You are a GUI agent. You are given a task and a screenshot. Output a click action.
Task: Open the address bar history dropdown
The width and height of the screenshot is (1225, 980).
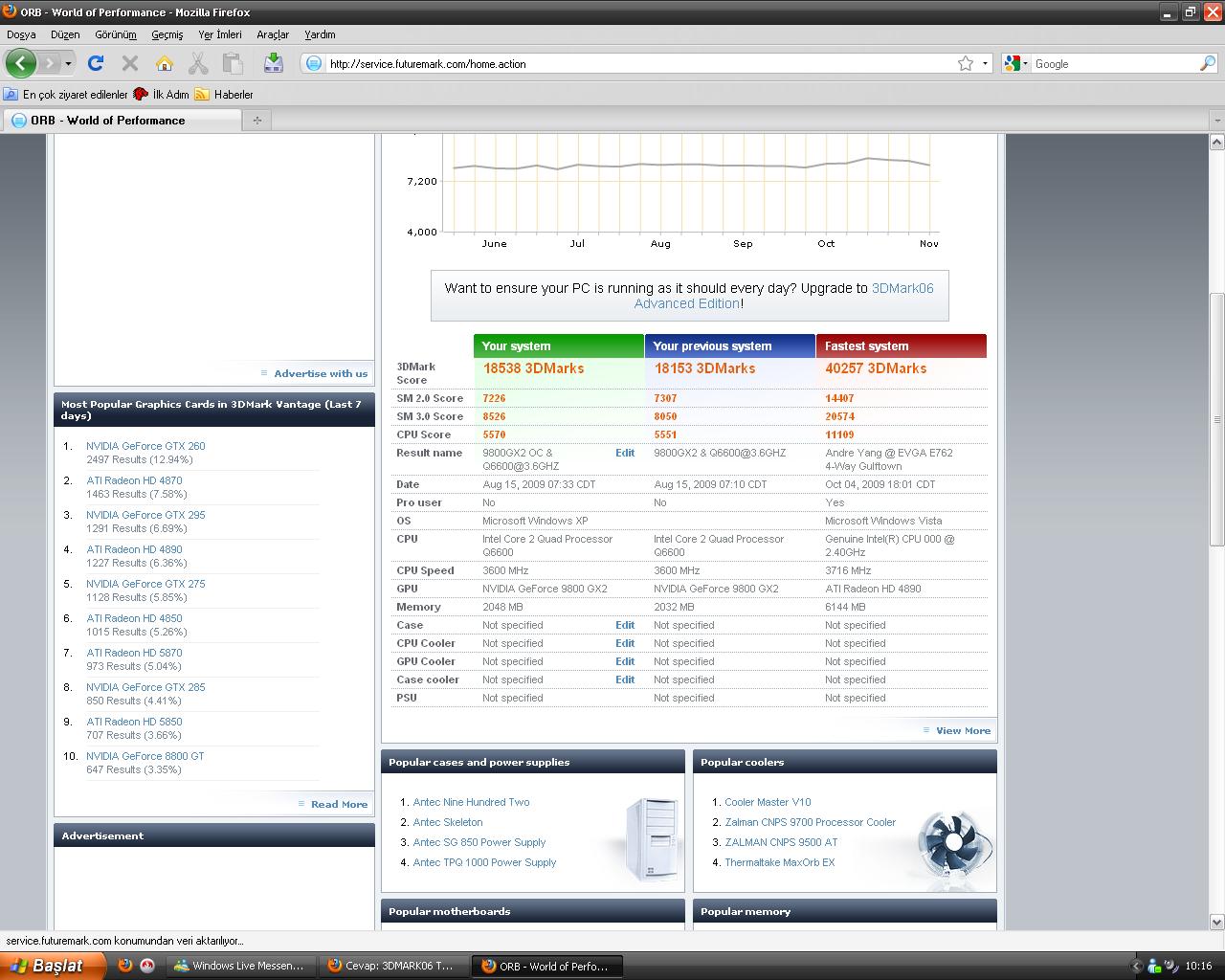pos(985,64)
